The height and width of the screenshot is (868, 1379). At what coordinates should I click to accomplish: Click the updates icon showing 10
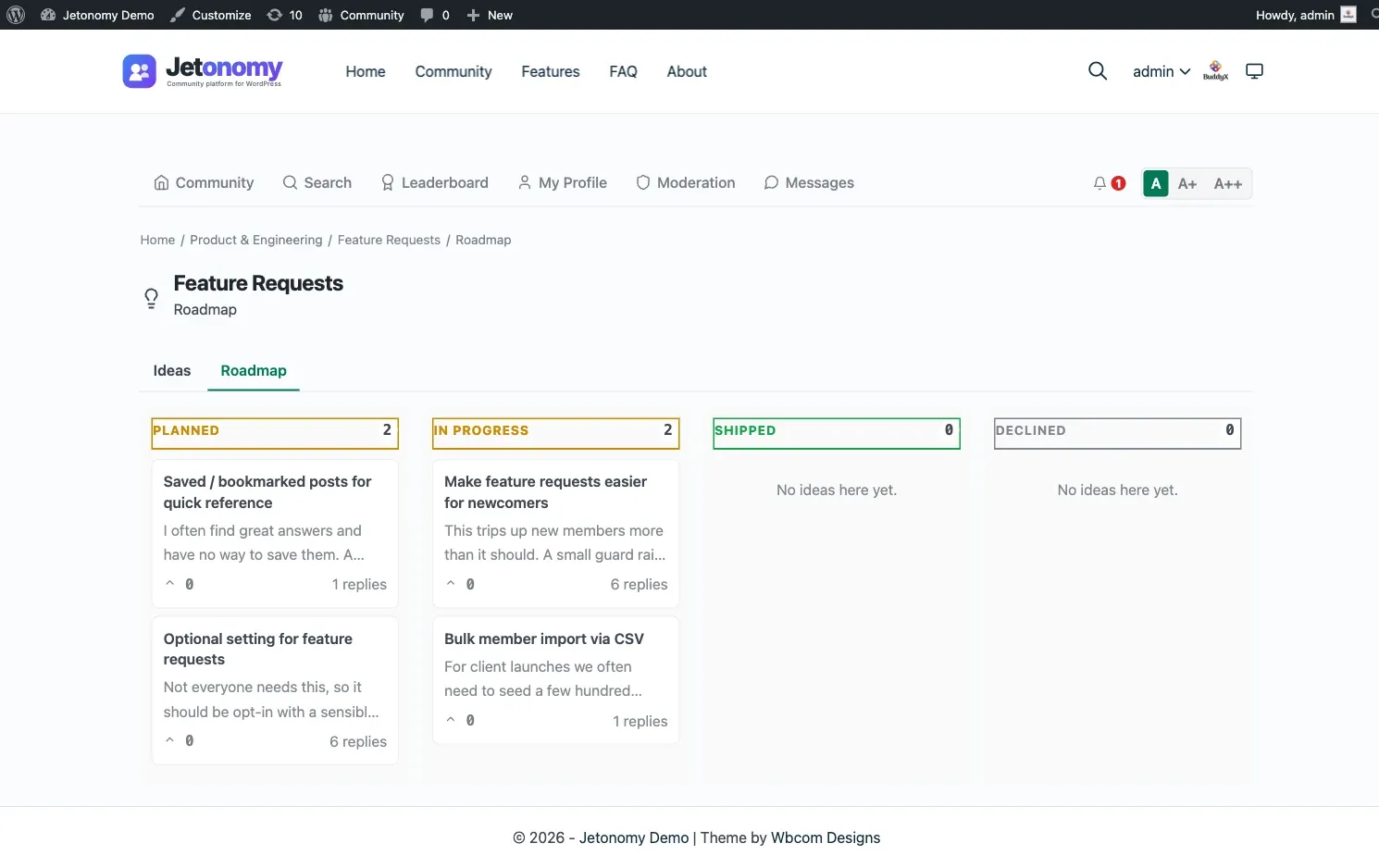284,15
